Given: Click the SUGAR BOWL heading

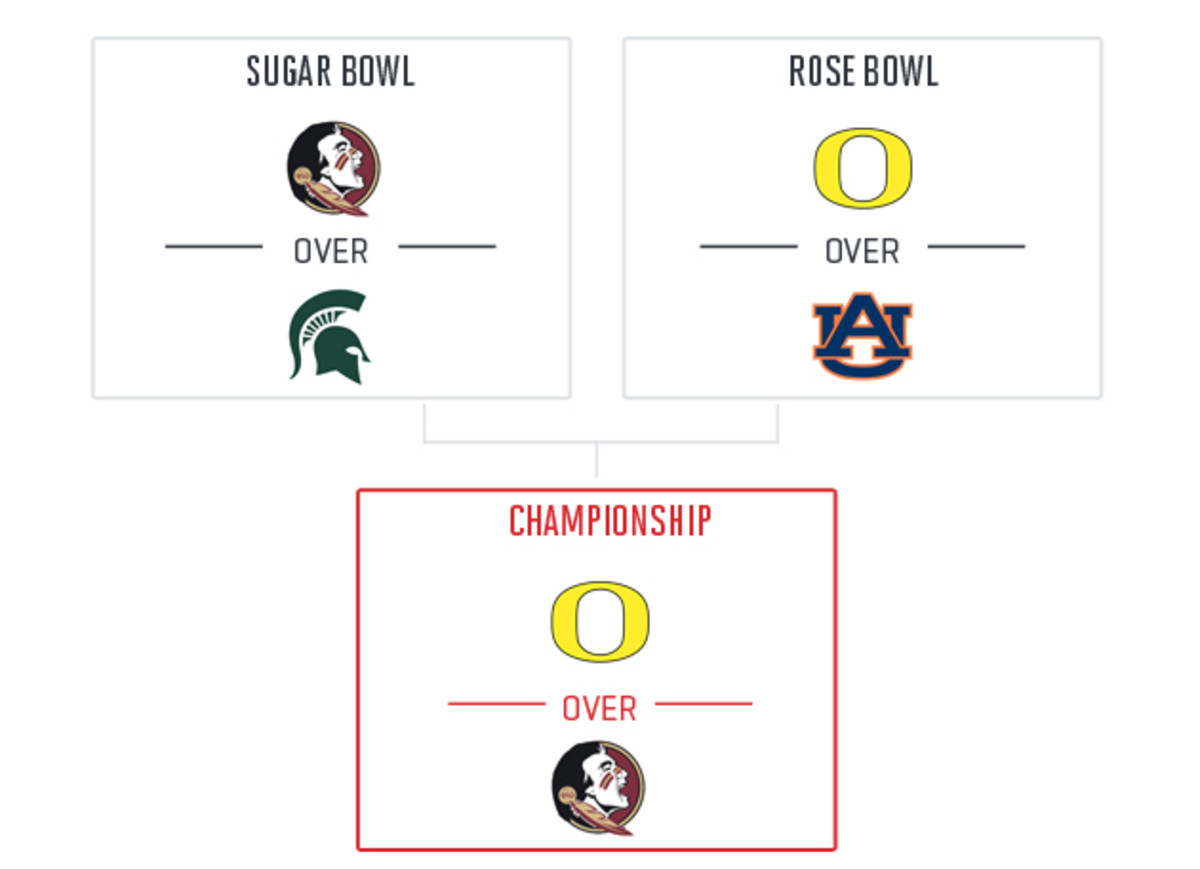Looking at the screenshot, I should pyautogui.click(x=331, y=72).
